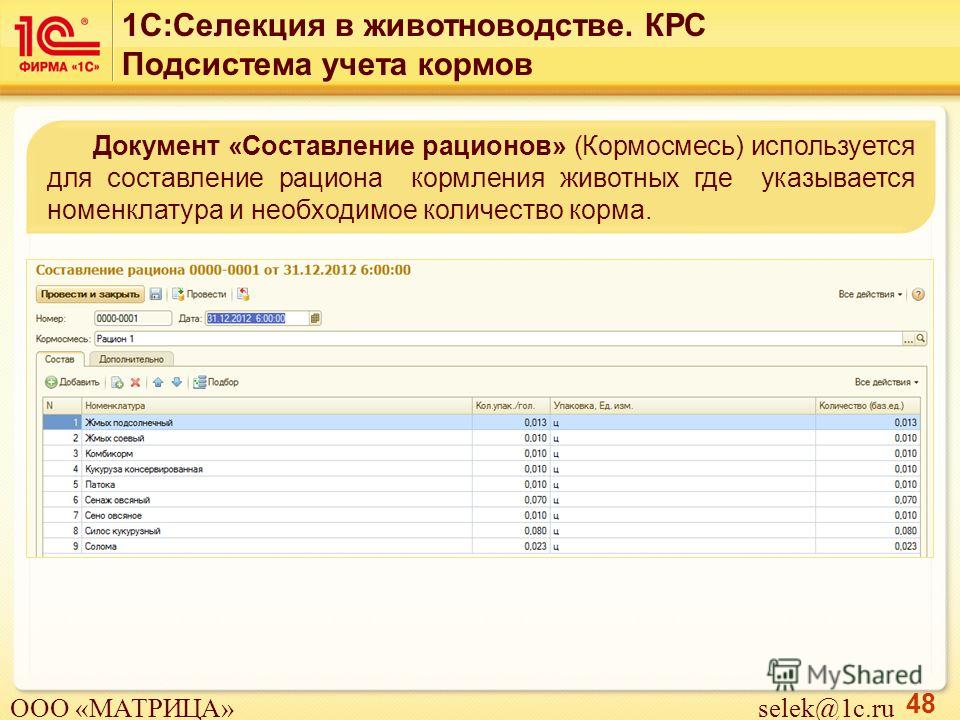Open top Все действия dropdown menu
This screenshot has width=960, height=720.
(870, 294)
